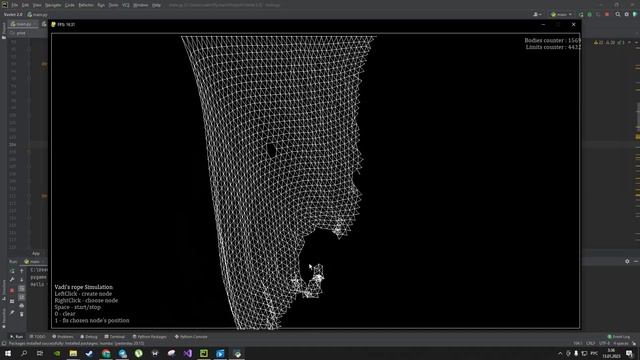
Task: Open the Problems tool window tab
Action: pyautogui.click(x=63, y=337)
